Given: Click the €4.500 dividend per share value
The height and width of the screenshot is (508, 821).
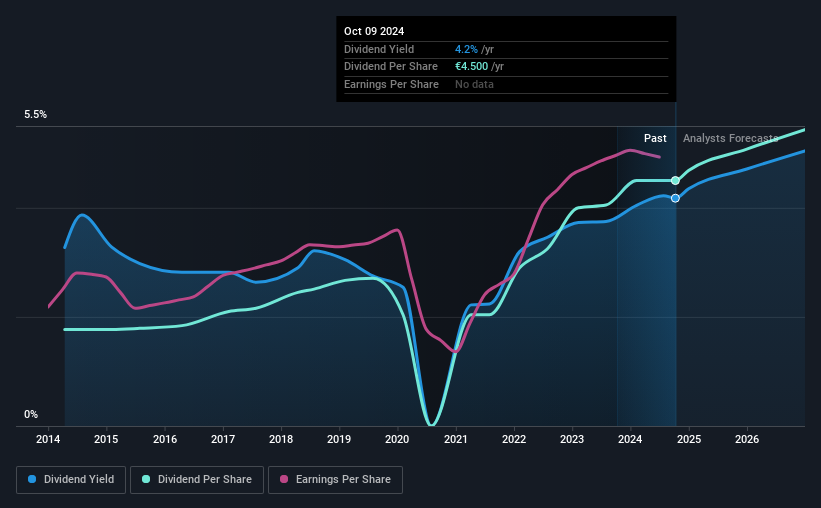Looking at the screenshot, I should pos(471,67).
